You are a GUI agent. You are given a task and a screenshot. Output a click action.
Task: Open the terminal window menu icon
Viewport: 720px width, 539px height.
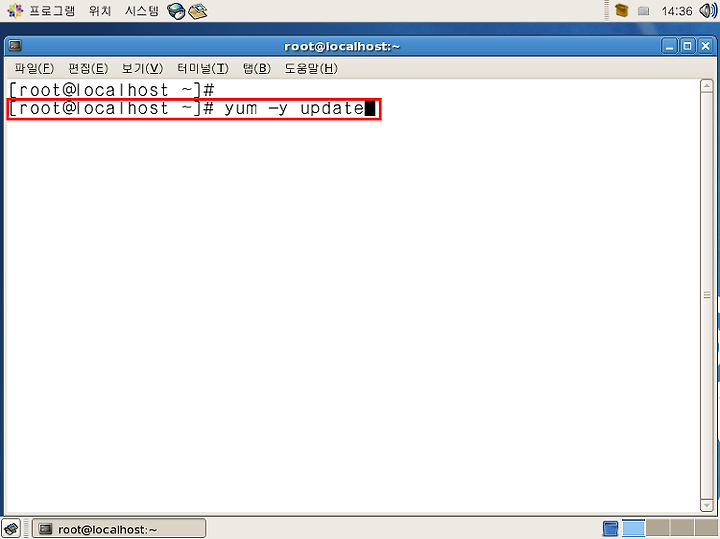pos(15,45)
